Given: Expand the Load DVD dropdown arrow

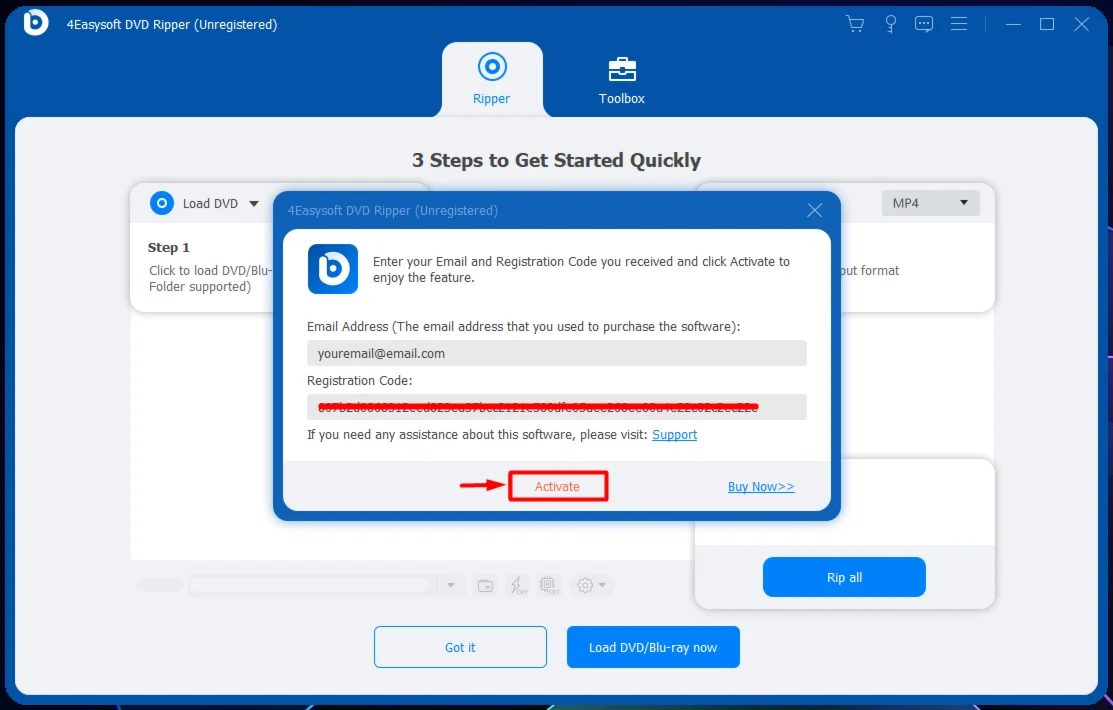Looking at the screenshot, I should click(253, 204).
